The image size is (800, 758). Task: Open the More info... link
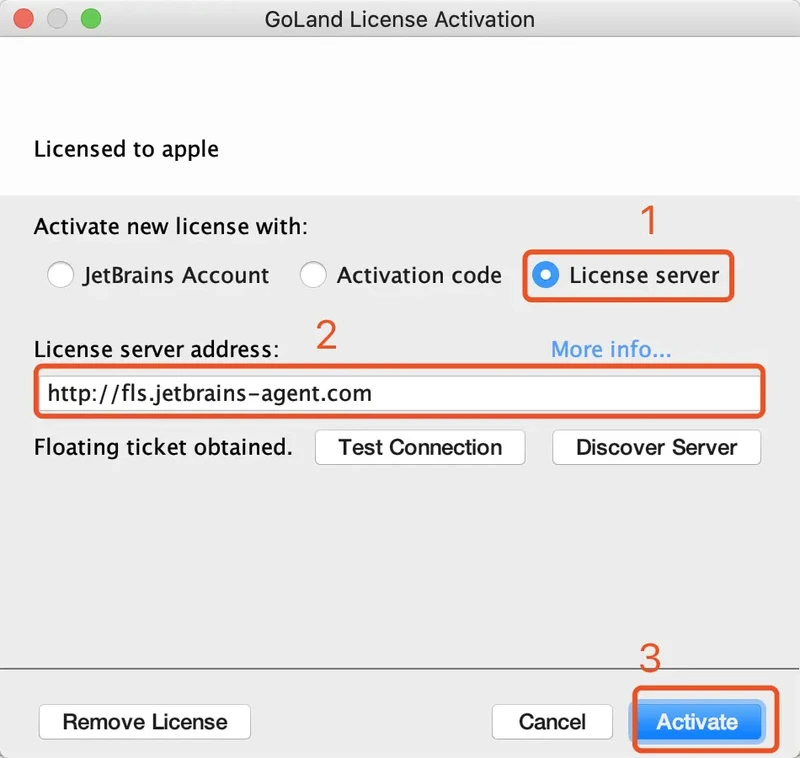click(611, 349)
